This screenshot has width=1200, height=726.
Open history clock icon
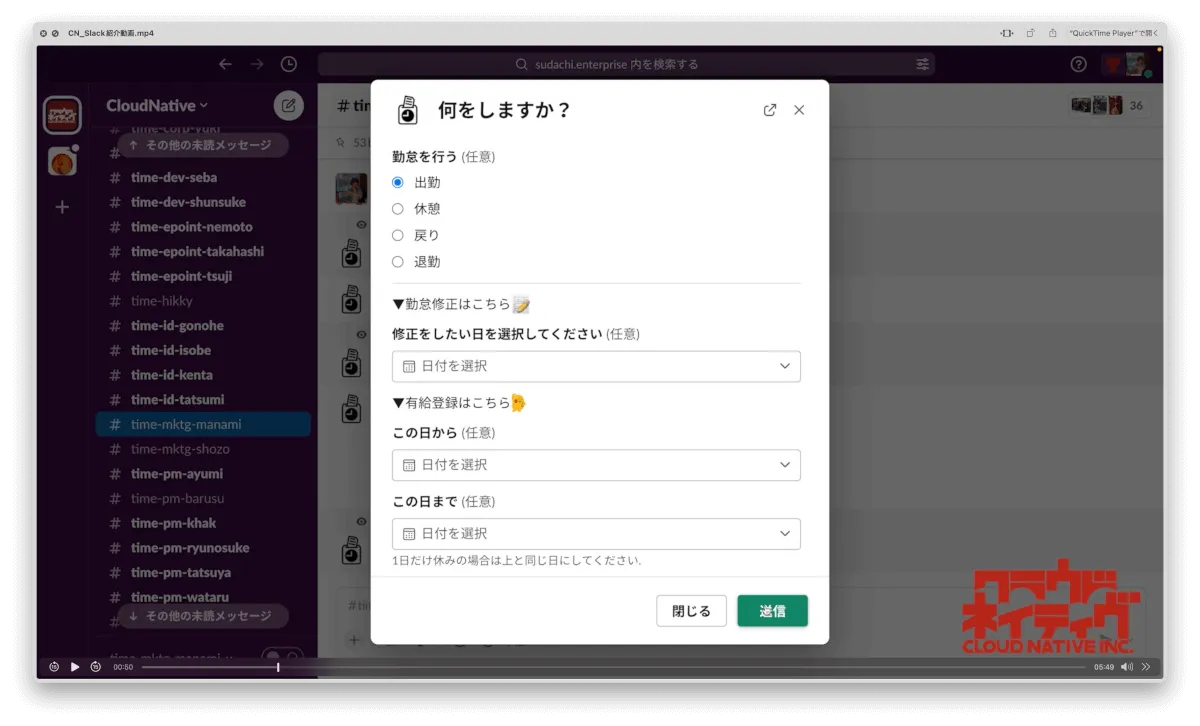289,64
